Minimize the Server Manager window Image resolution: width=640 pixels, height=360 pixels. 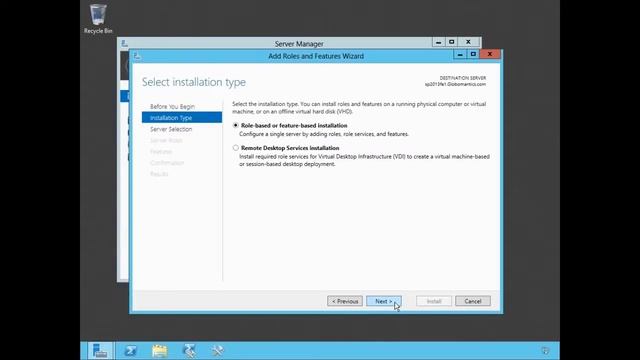pos(438,42)
